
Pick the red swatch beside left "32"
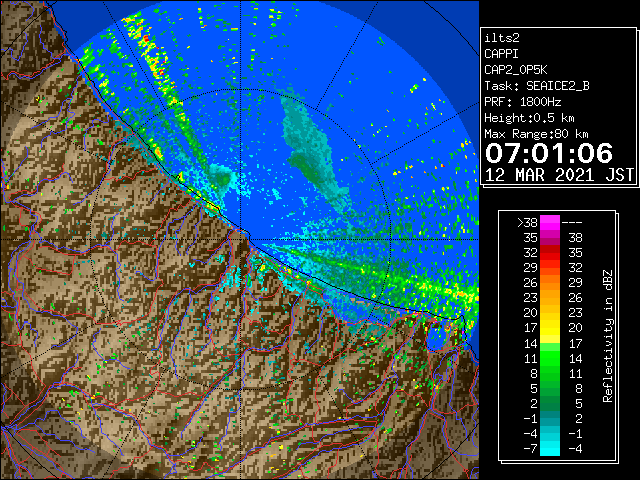pyautogui.click(x=550, y=253)
